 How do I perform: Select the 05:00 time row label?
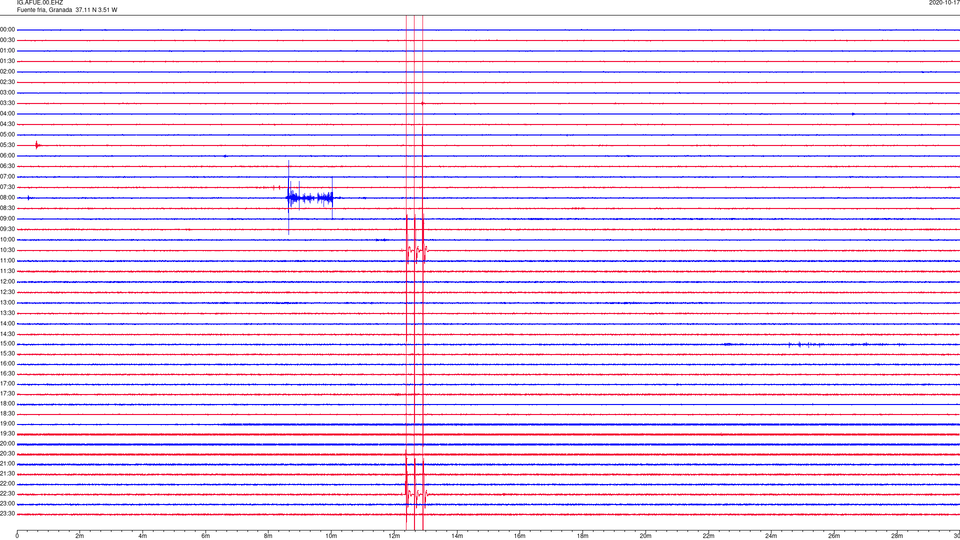pyautogui.click(x=7, y=135)
